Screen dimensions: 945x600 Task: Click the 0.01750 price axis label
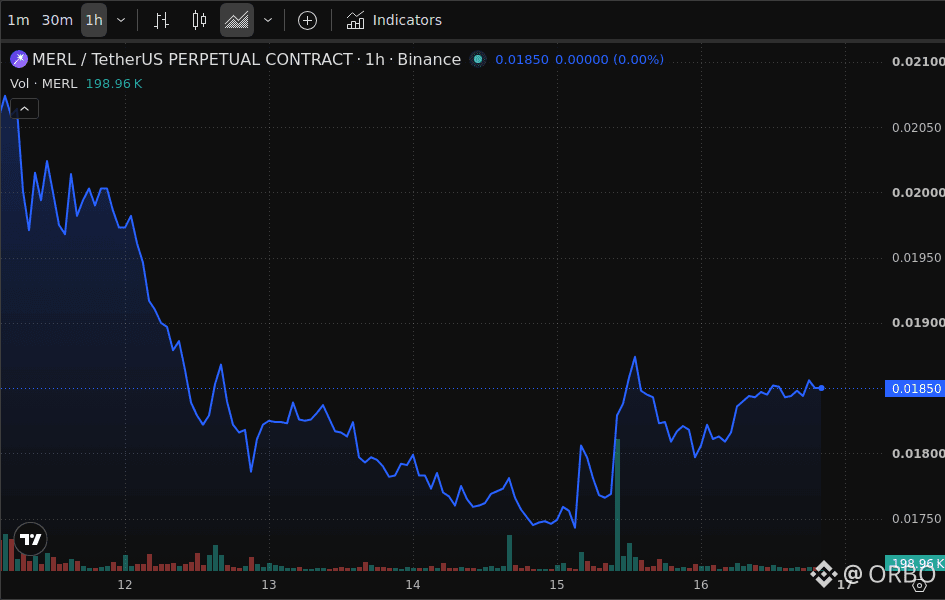pyautogui.click(x=916, y=519)
